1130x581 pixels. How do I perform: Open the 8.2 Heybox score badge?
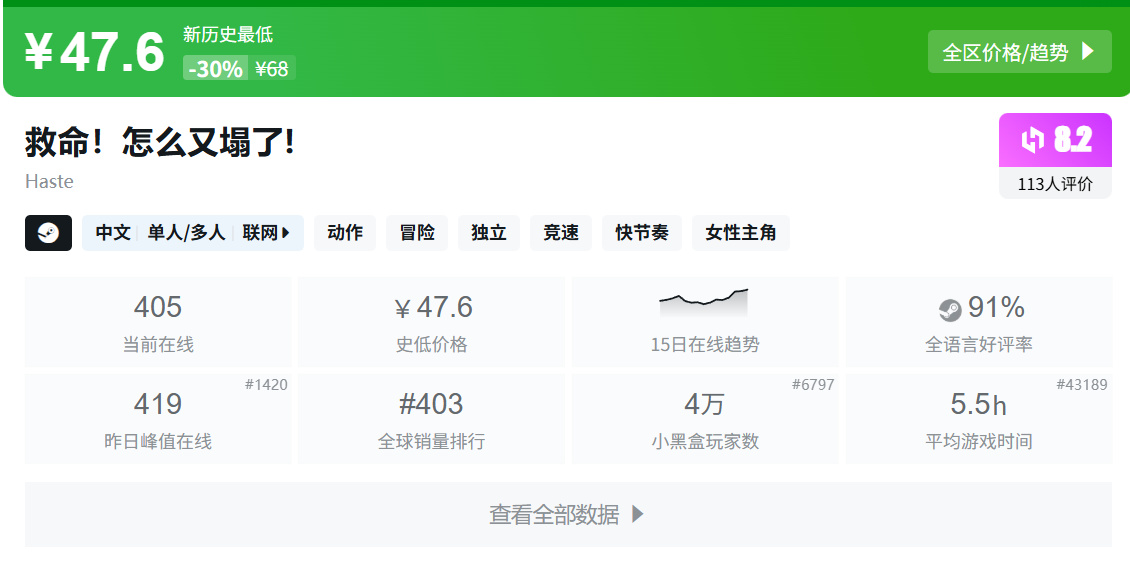click(1055, 140)
